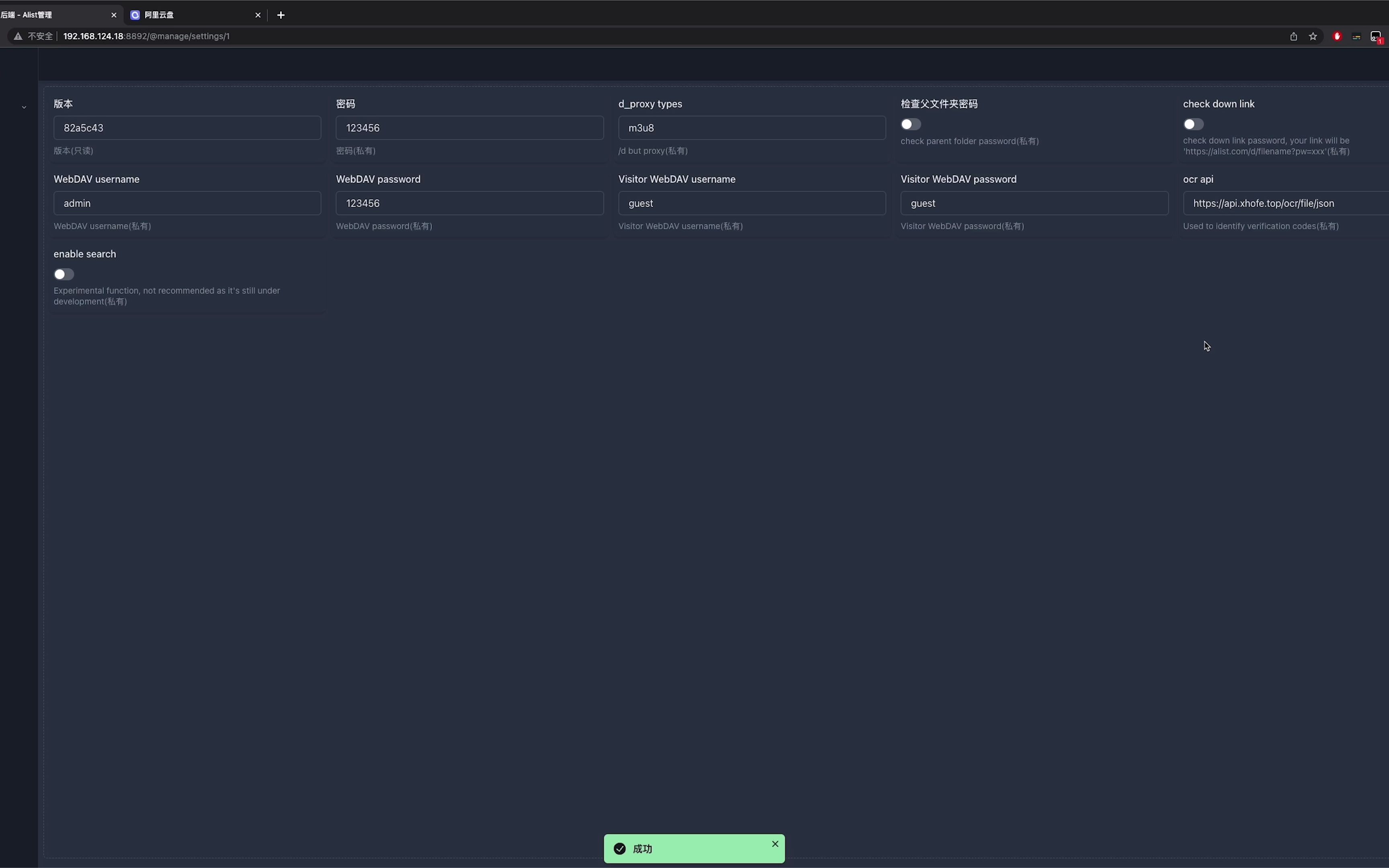Open a new browser tab
Screen dimensions: 1389x868
pyautogui.click(x=281, y=15)
